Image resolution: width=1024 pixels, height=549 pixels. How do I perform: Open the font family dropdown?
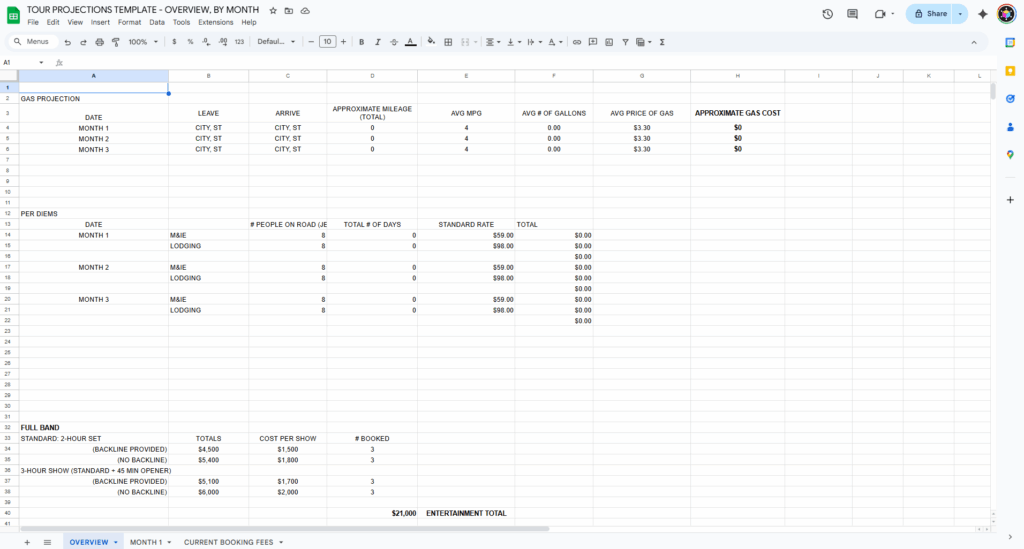[x=276, y=42]
